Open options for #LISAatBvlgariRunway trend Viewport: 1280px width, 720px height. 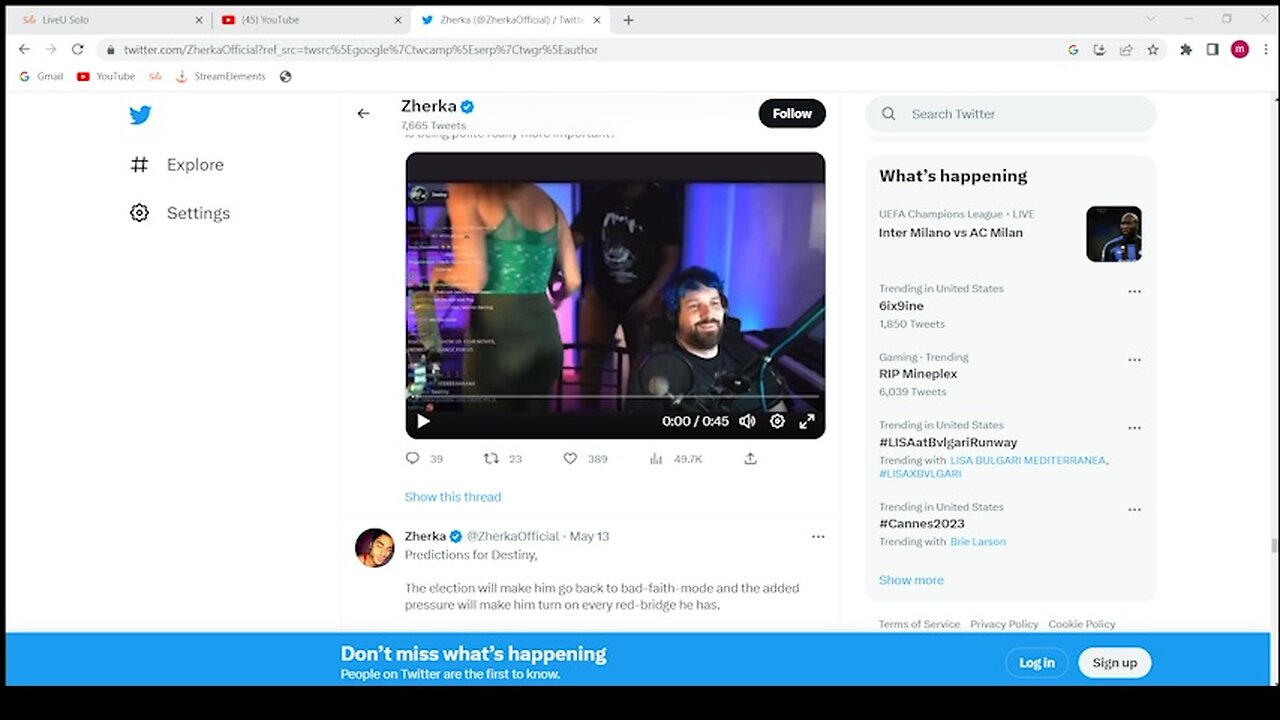pyautogui.click(x=1134, y=428)
